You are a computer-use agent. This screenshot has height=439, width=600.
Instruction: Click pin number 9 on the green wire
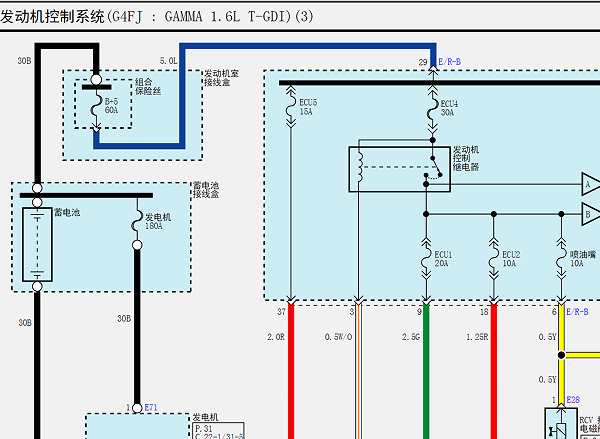(x=419, y=312)
